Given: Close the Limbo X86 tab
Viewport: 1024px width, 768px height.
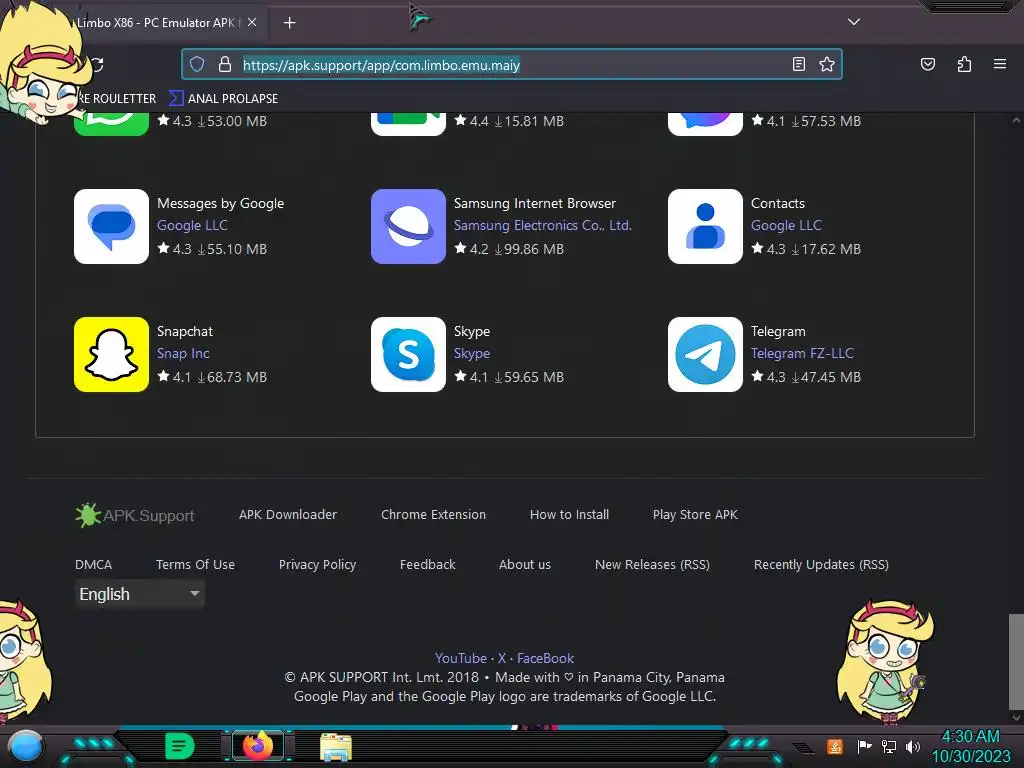Looking at the screenshot, I should point(252,22).
